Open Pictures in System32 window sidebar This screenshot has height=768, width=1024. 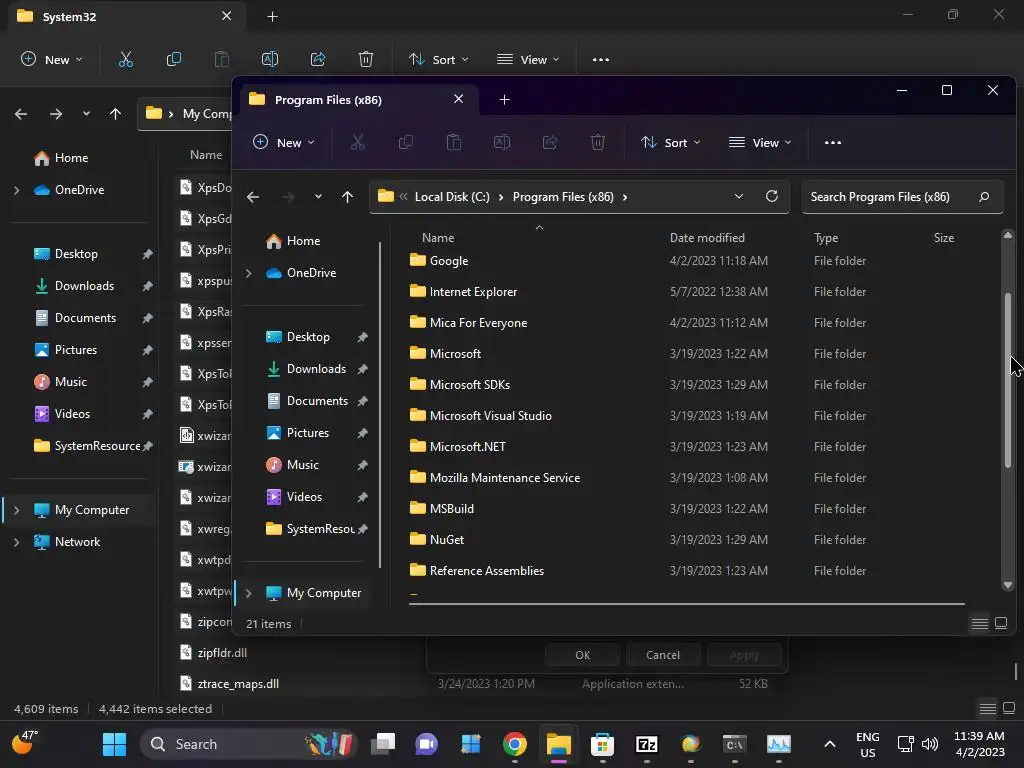point(76,350)
